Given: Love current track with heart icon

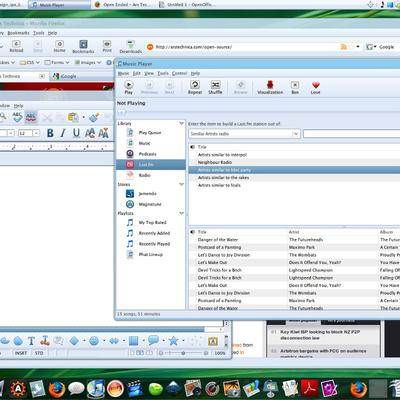Looking at the screenshot, I should point(316,87).
